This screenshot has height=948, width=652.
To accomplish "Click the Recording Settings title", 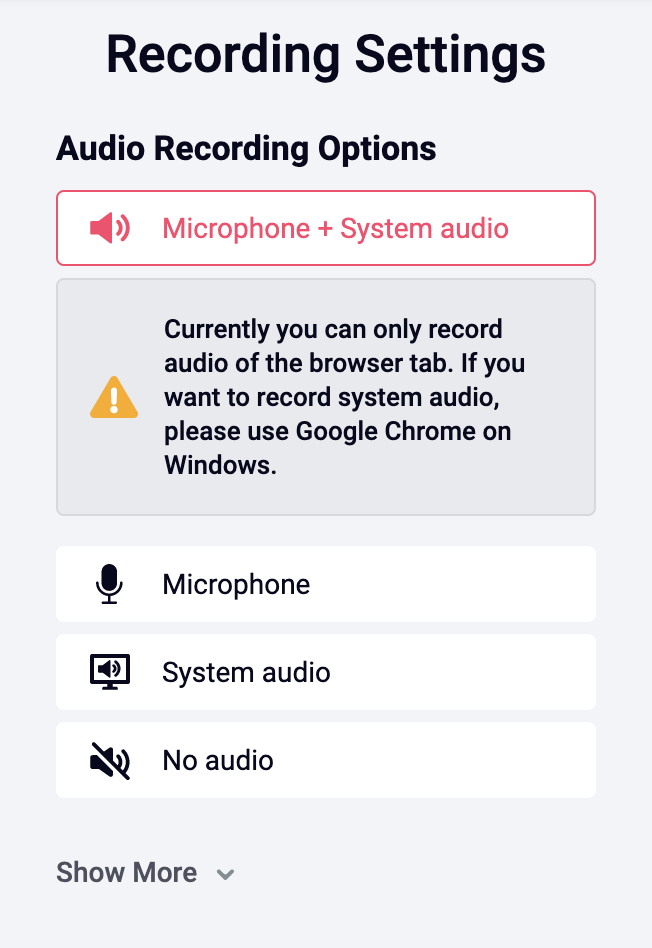I will click(326, 55).
